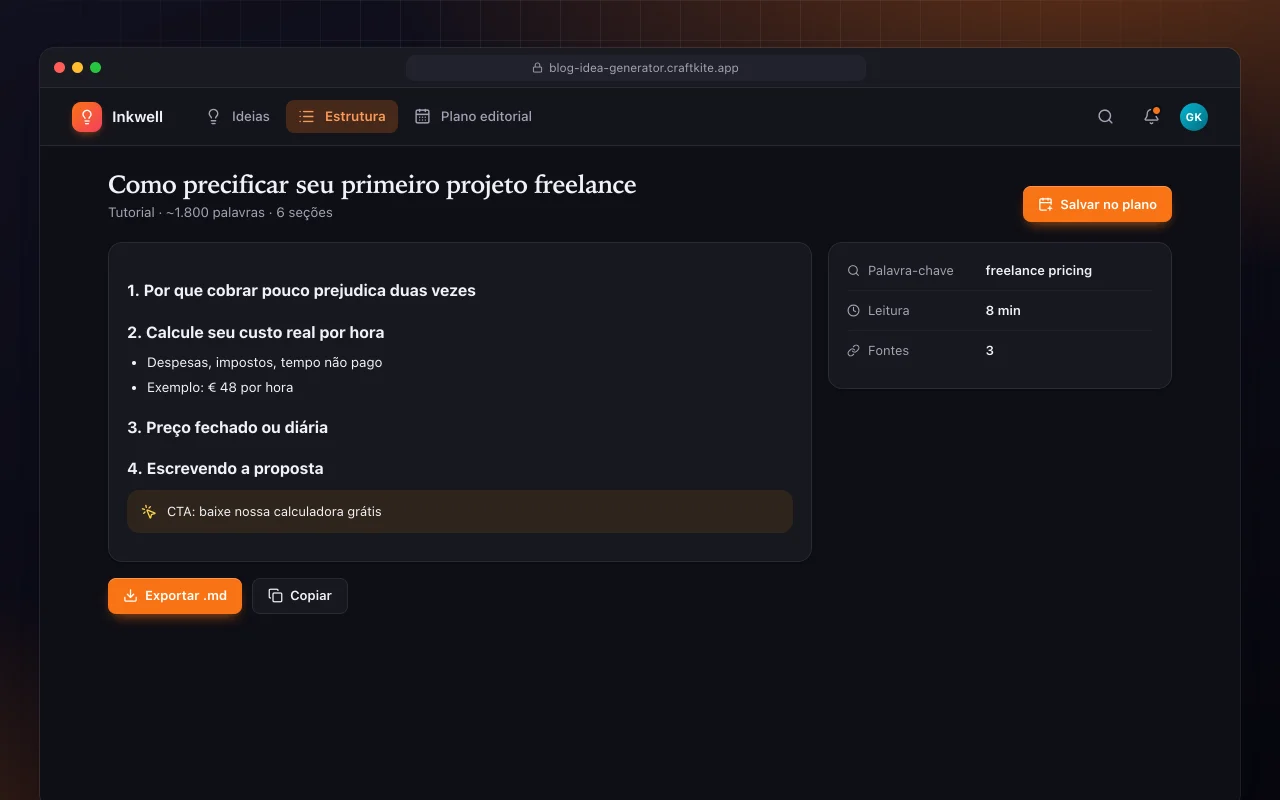Screen dimensions: 1280x800
Task: Click the clock icon beside Leitura
Action: 853,310
